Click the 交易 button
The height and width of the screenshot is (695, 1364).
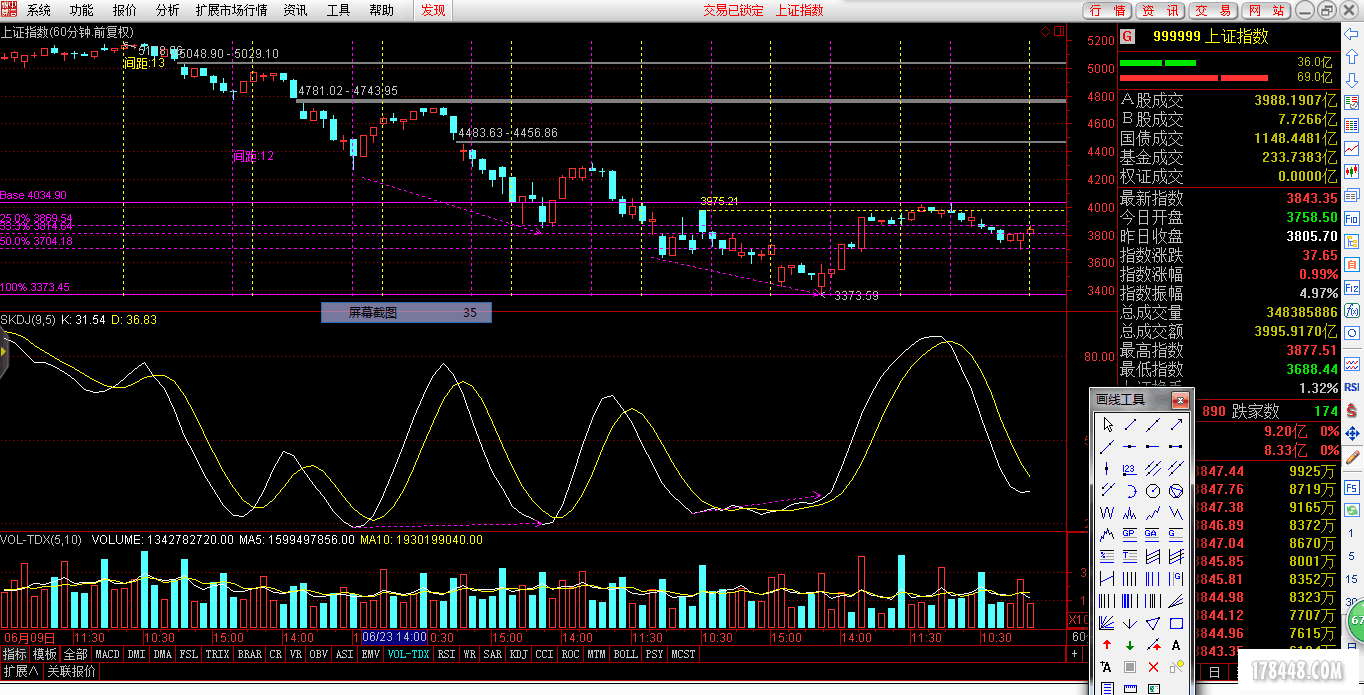point(1214,10)
